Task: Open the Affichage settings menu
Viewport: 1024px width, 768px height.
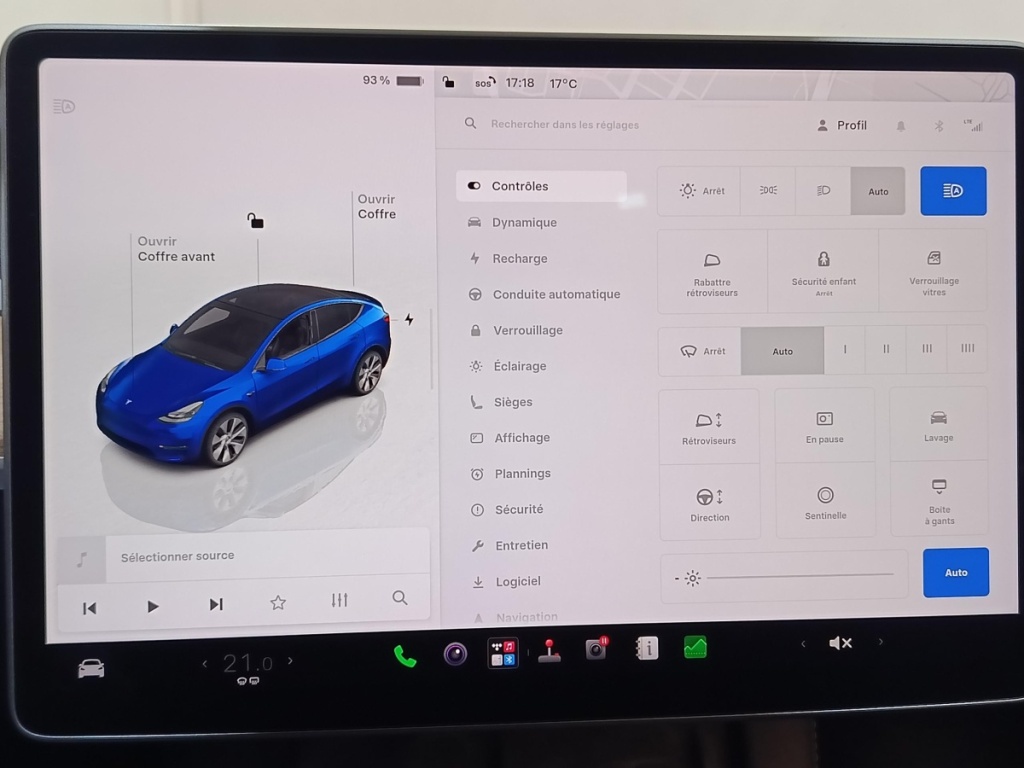Action: (510, 438)
